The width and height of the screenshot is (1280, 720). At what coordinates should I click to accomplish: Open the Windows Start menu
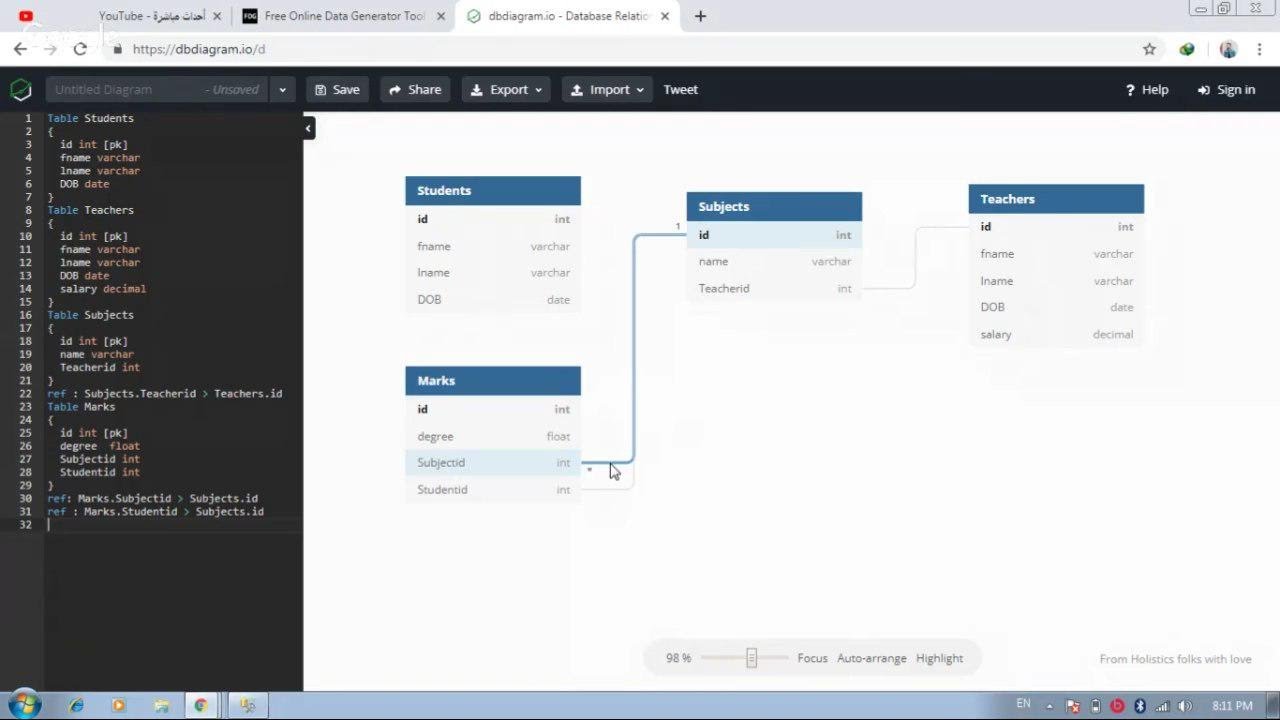point(24,705)
